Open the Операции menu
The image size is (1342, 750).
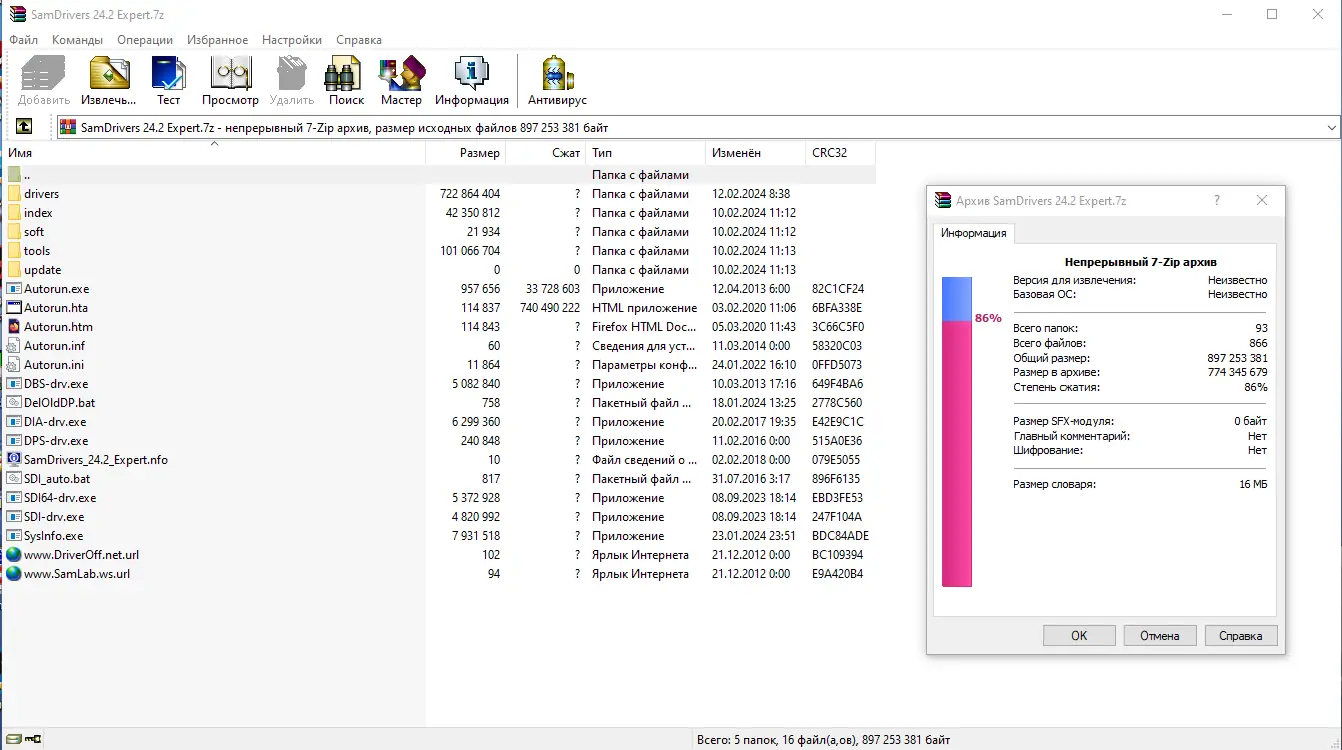tap(145, 40)
